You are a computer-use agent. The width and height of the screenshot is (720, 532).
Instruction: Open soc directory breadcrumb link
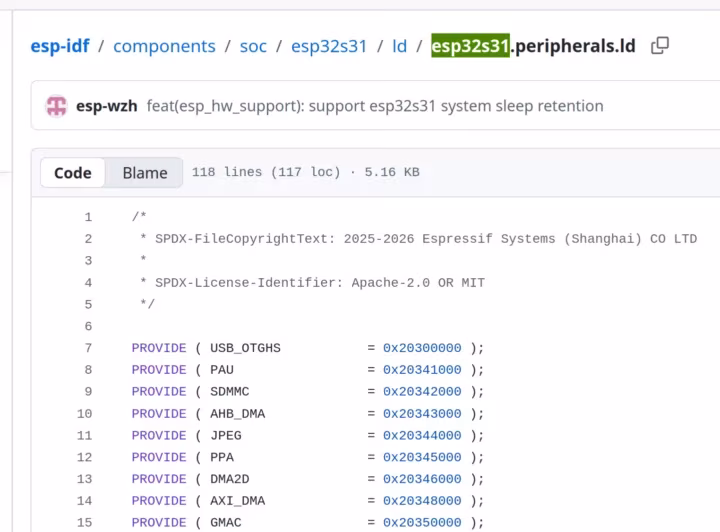[x=253, y=46]
